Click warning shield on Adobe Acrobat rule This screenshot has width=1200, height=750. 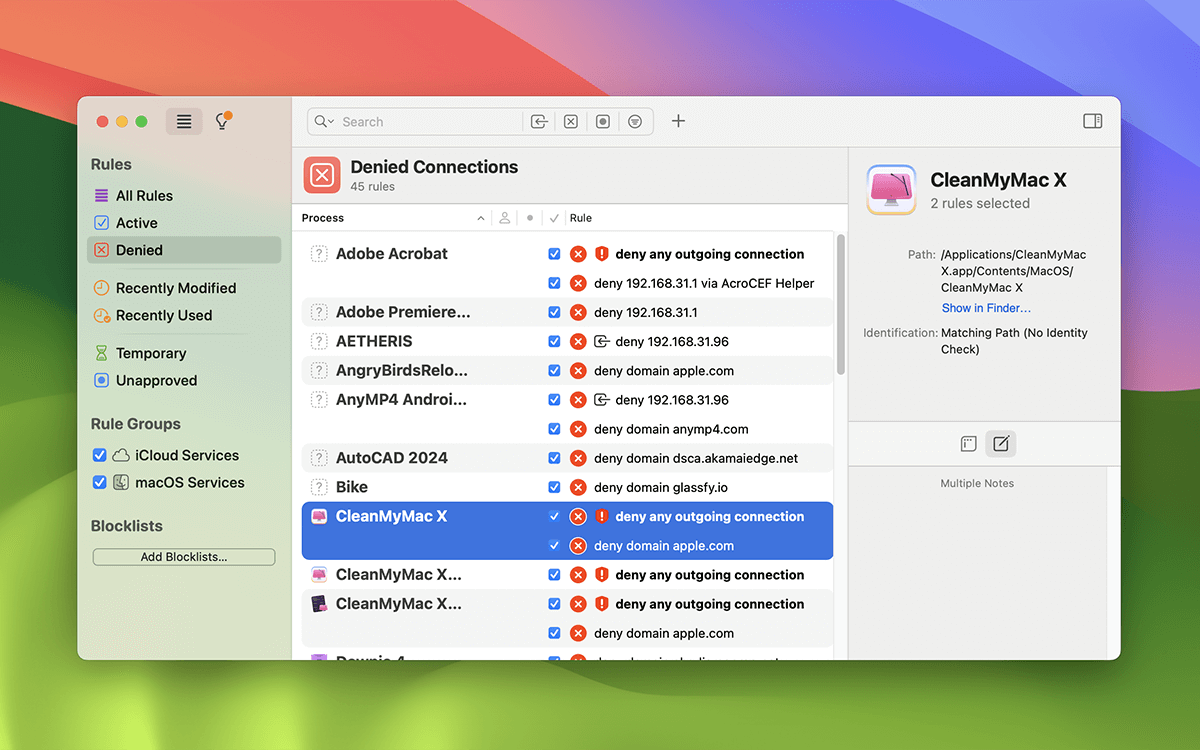[601, 254]
